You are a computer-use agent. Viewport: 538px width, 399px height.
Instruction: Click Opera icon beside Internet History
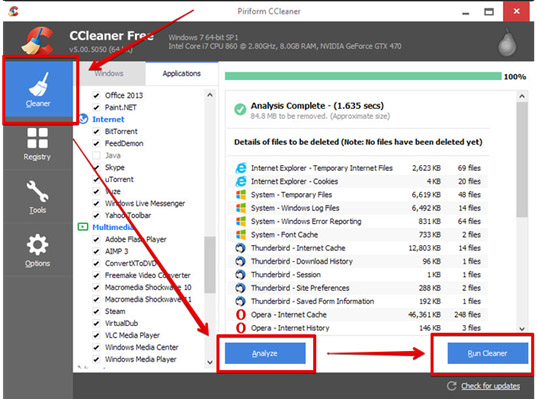pyautogui.click(x=241, y=328)
